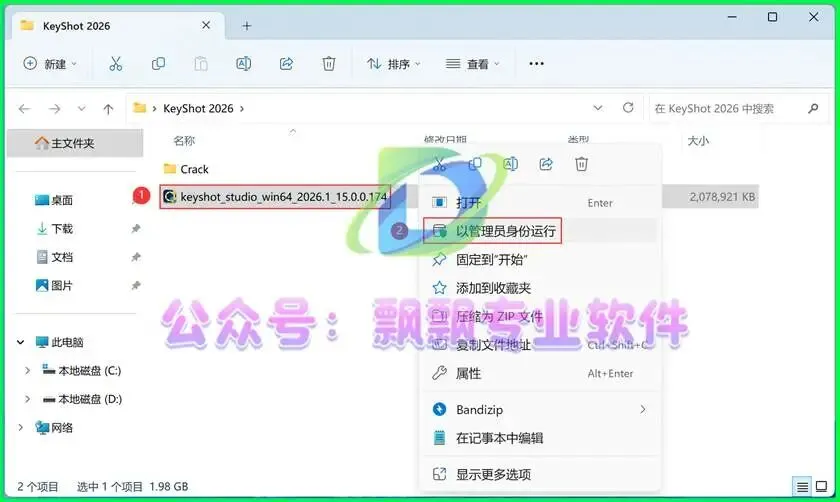Screen dimensions: 840x502
Task: Switch to details view icon in status bar
Action: [x=802, y=486]
